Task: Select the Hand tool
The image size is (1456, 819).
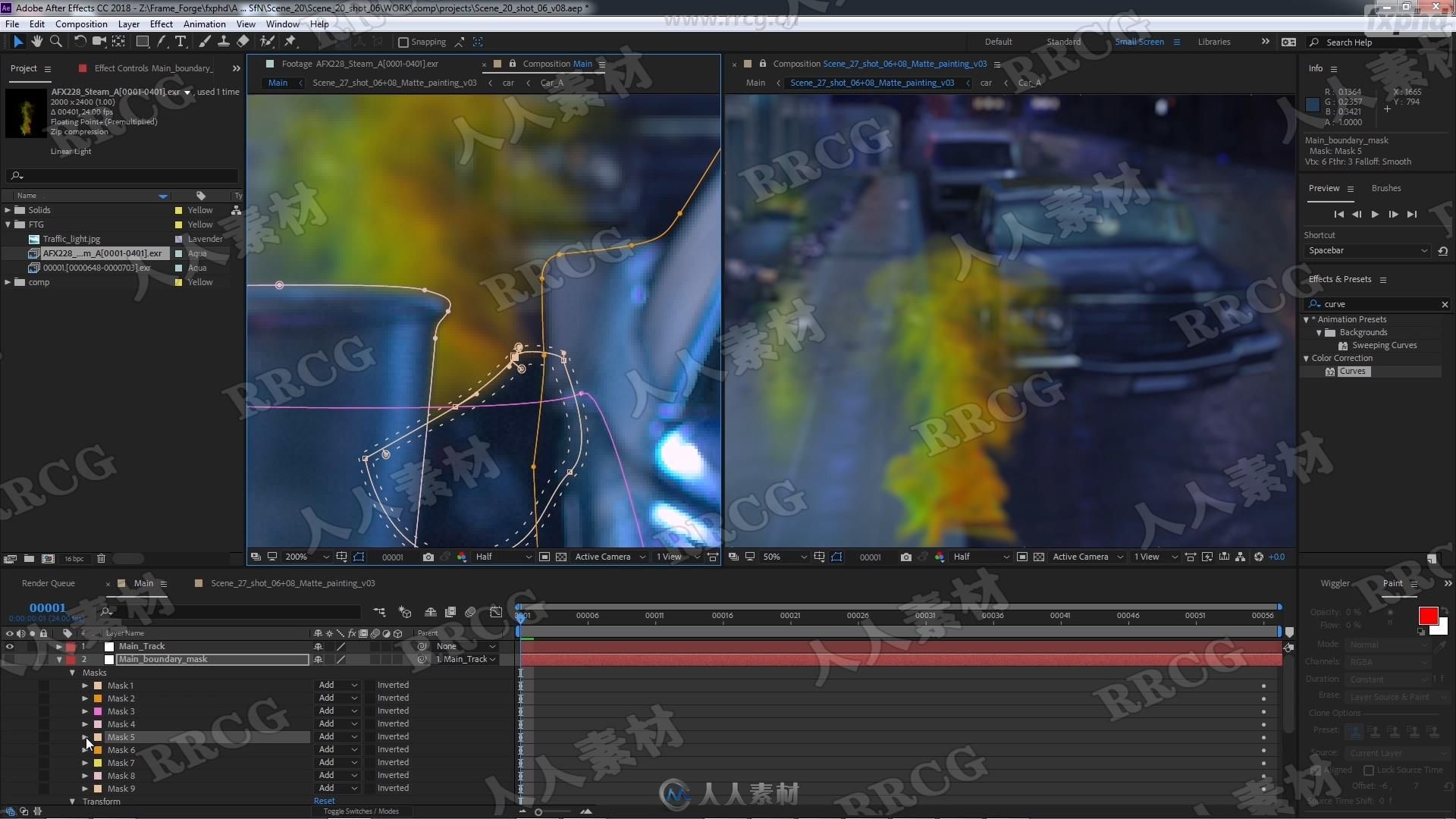Action: [36, 42]
